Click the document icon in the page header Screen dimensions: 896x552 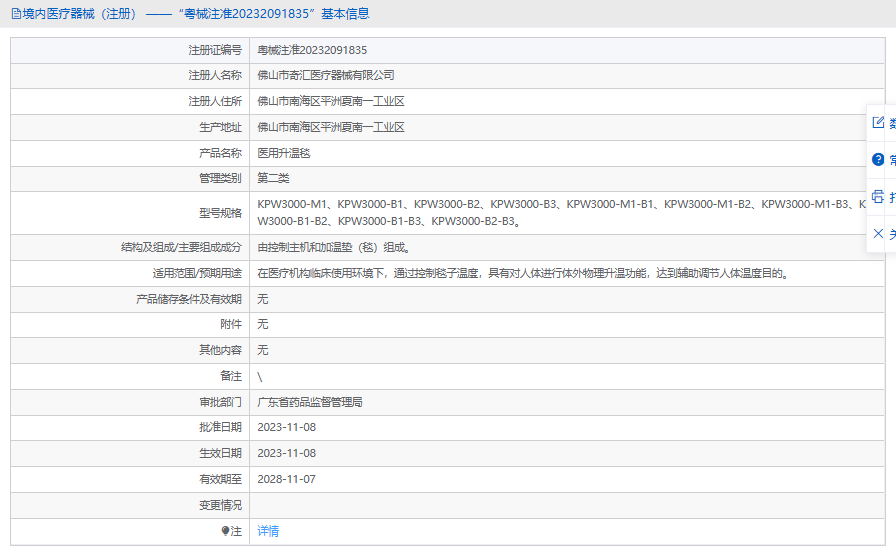[x=16, y=14]
